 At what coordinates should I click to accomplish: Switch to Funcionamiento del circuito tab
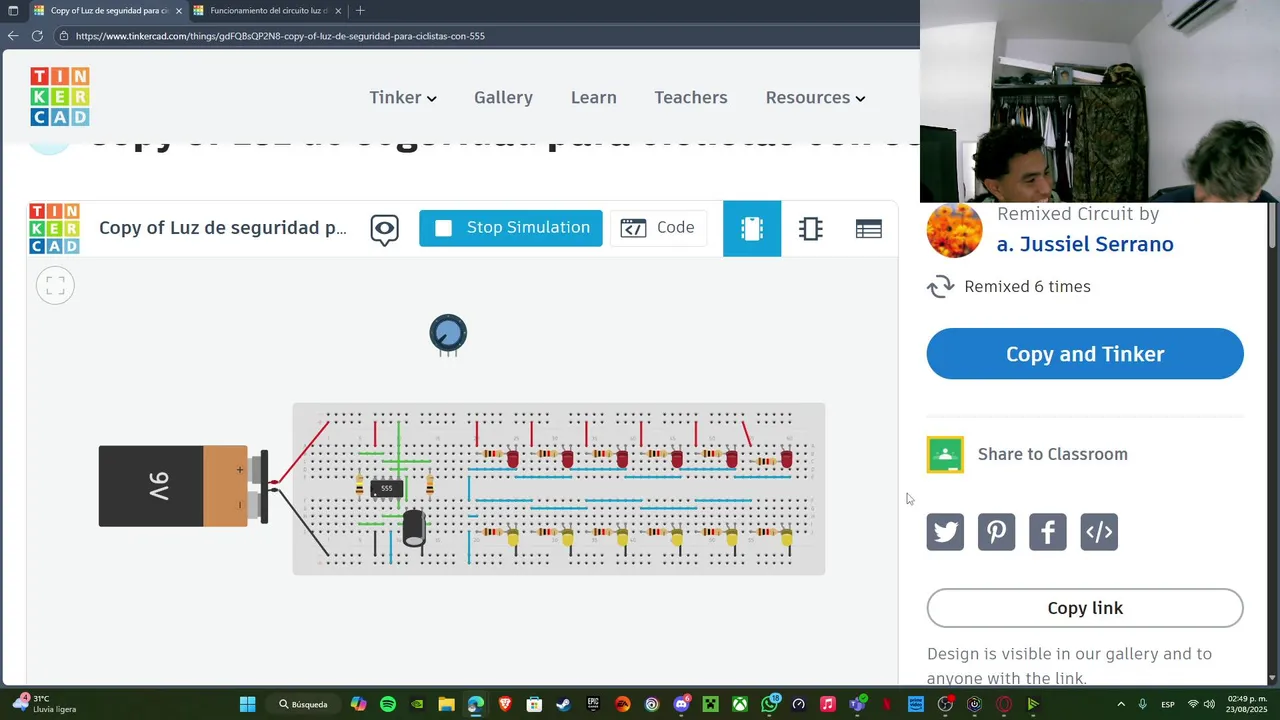tap(263, 10)
